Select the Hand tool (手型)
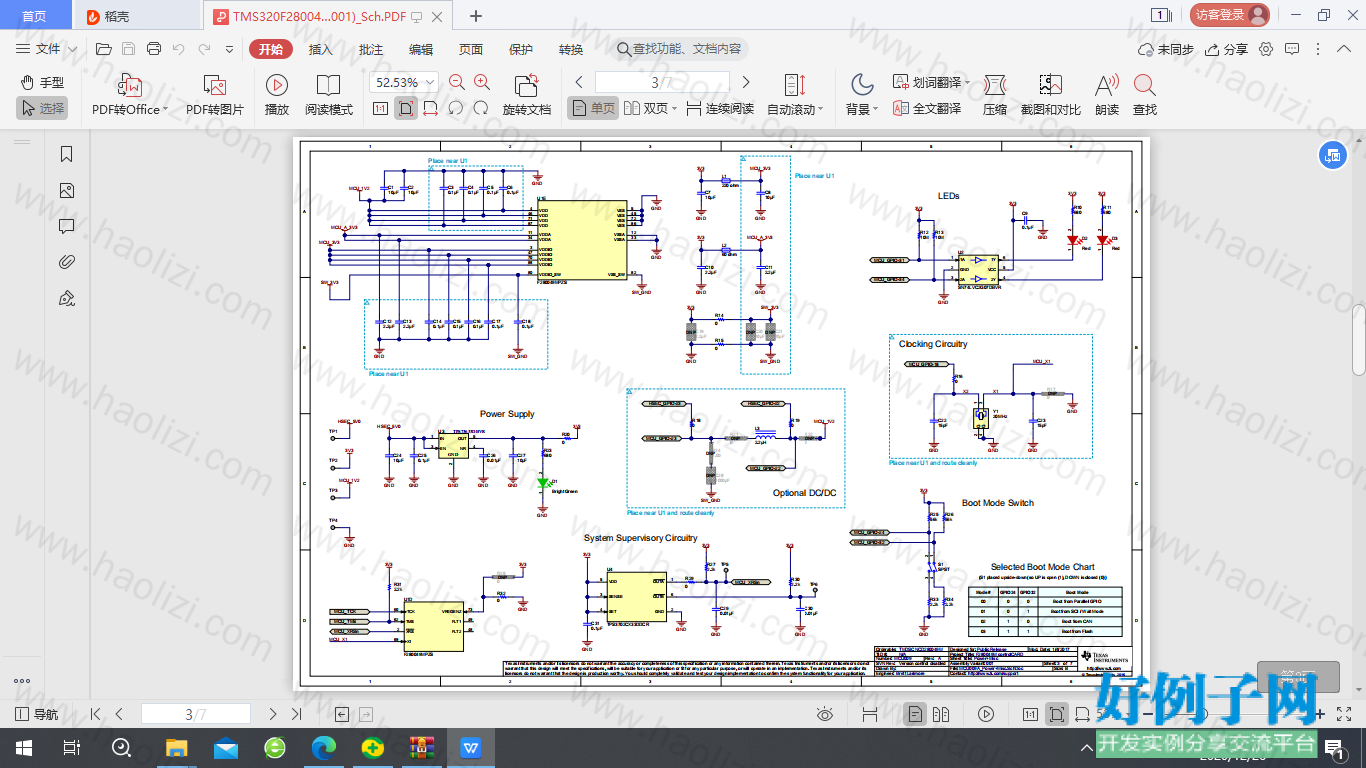The height and width of the screenshot is (768, 1366). coord(42,83)
